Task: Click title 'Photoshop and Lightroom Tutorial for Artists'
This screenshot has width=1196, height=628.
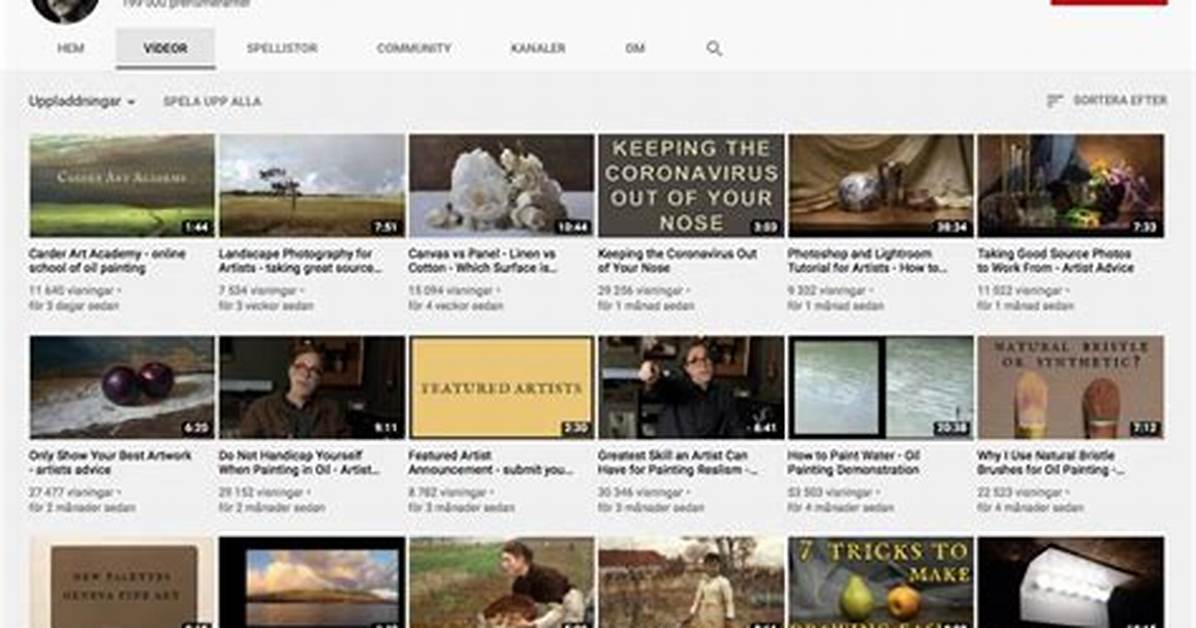Action: pos(867,261)
